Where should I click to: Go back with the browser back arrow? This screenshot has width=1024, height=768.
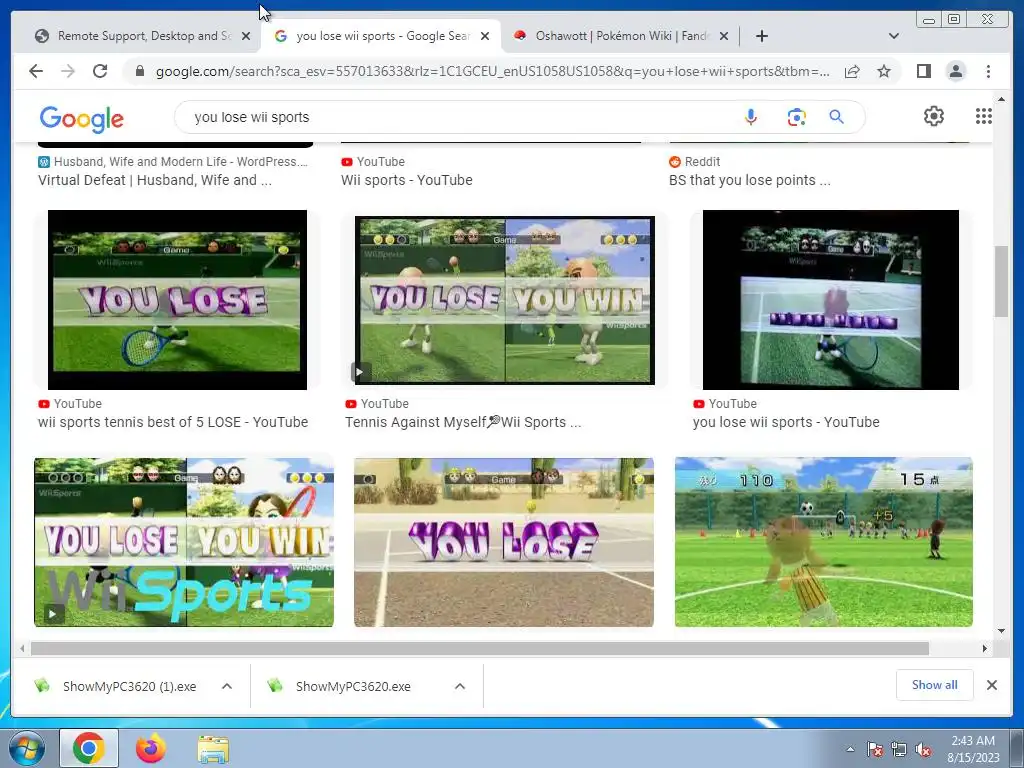coord(36,71)
